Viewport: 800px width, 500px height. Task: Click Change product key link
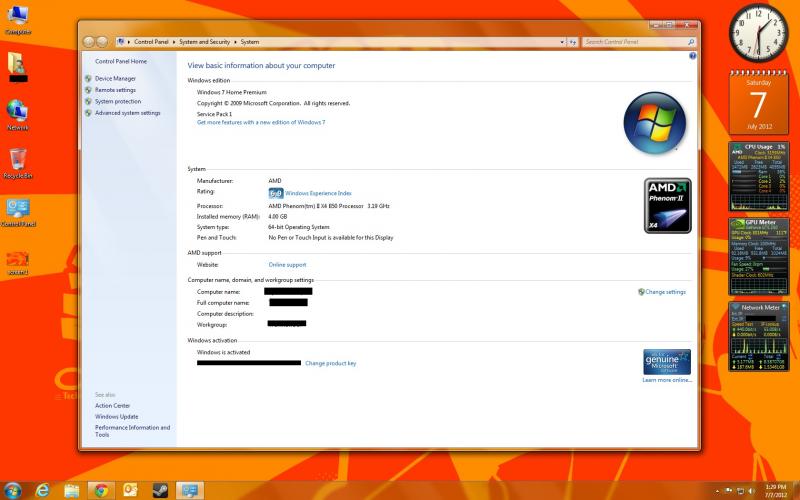pyautogui.click(x=331, y=363)
